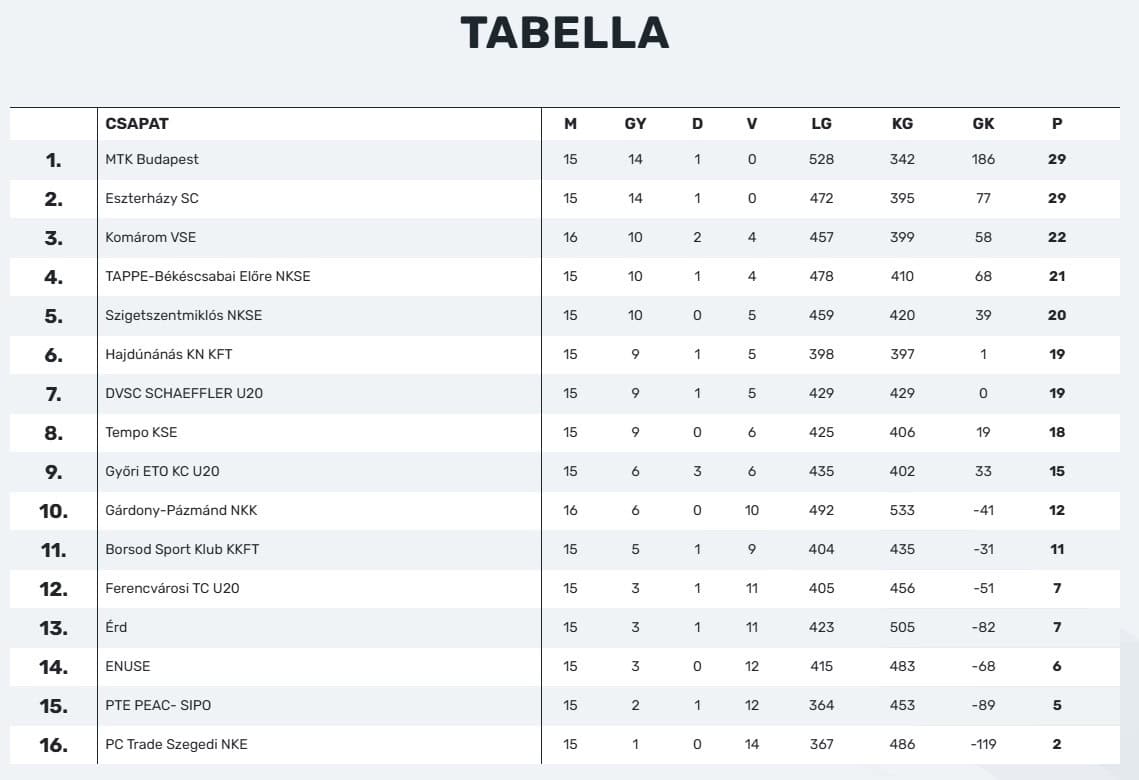This screenshot has width=1139, height=780.
Task: Open the Eszterházy SC team link
Action: click(152, 198)
